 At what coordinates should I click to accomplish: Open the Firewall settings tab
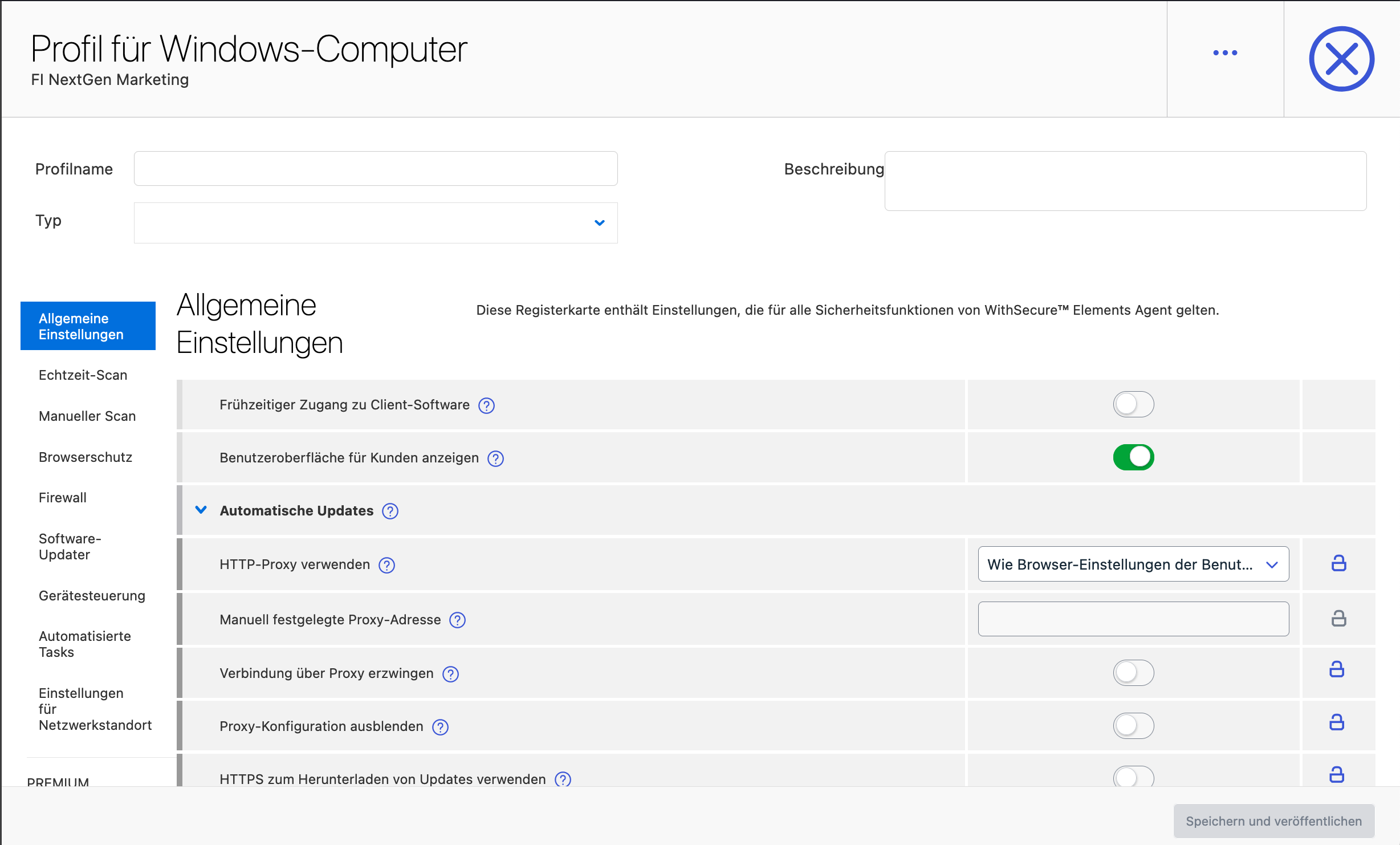point(63,498)
